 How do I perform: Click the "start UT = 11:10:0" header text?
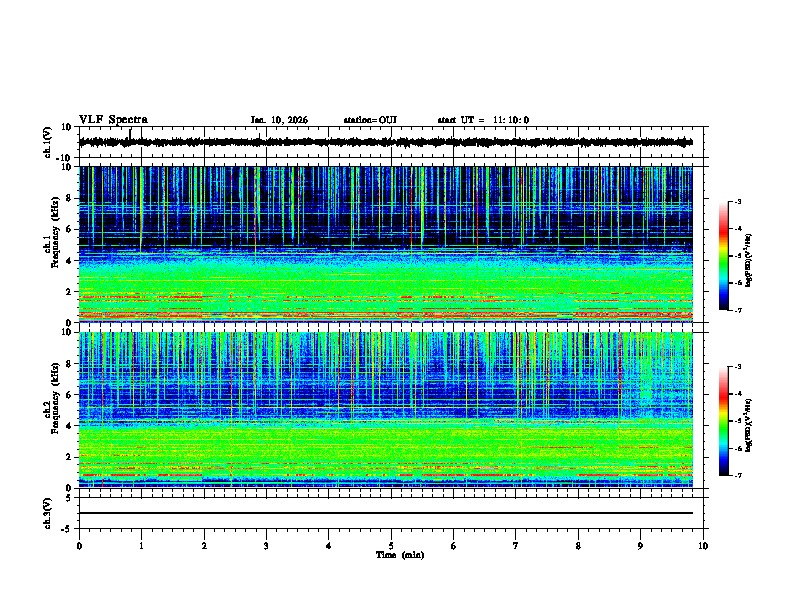483,120
